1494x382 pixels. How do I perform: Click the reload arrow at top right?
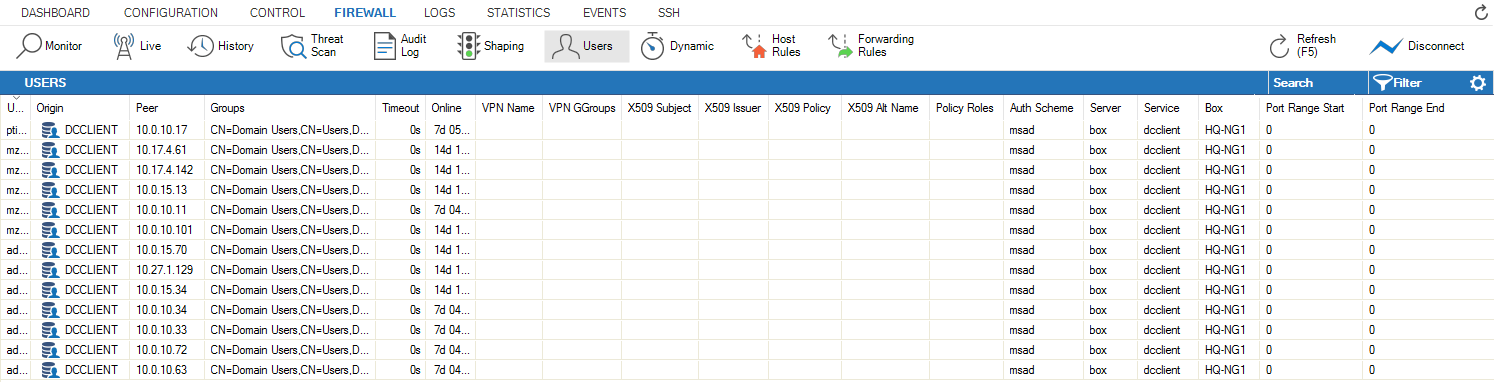point(1481,13)
